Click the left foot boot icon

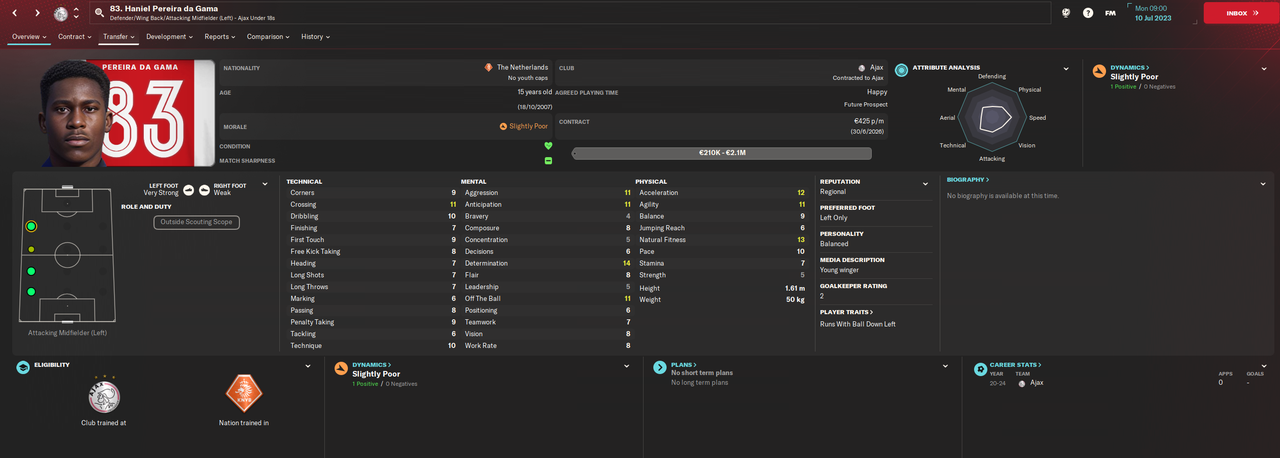(189, 188)
